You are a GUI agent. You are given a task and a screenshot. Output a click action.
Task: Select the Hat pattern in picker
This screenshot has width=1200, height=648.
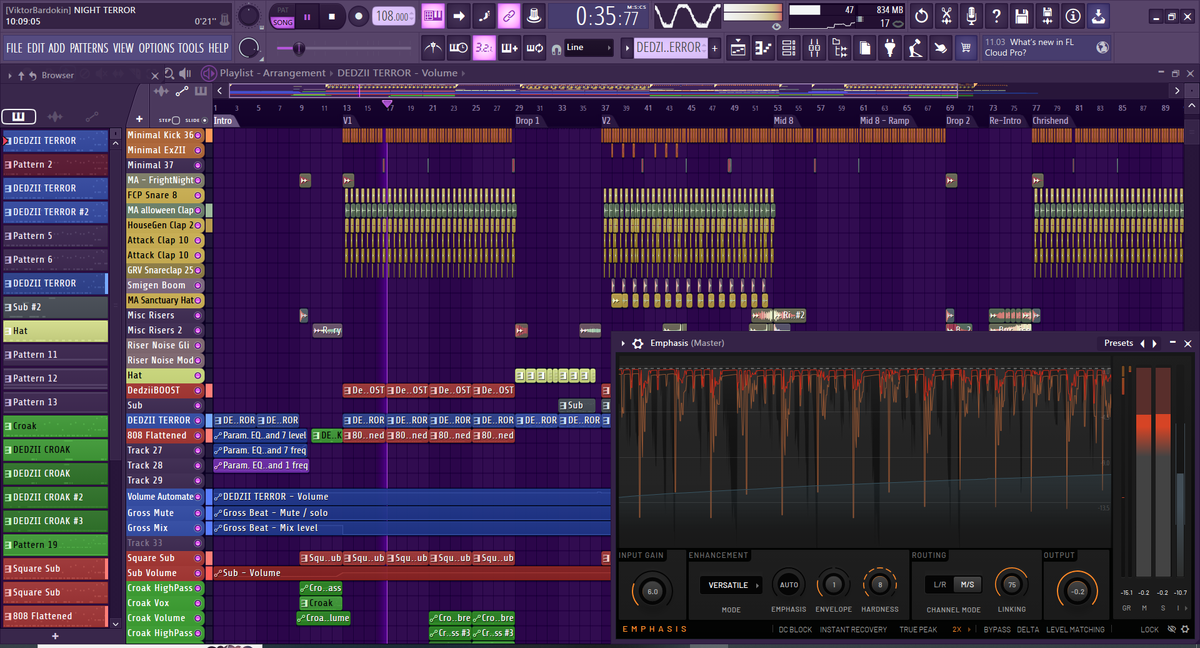coord(56,331)
